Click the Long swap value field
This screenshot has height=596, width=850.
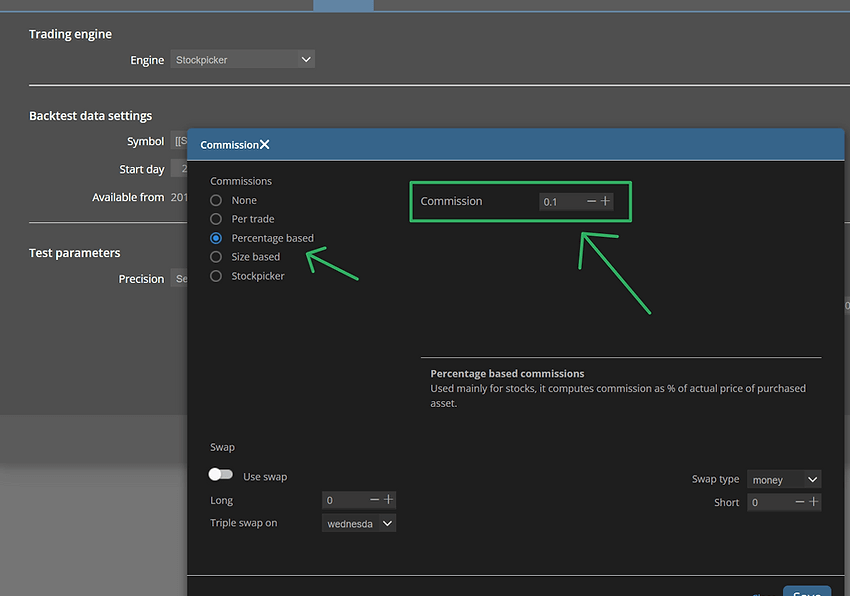click(345, 500)
